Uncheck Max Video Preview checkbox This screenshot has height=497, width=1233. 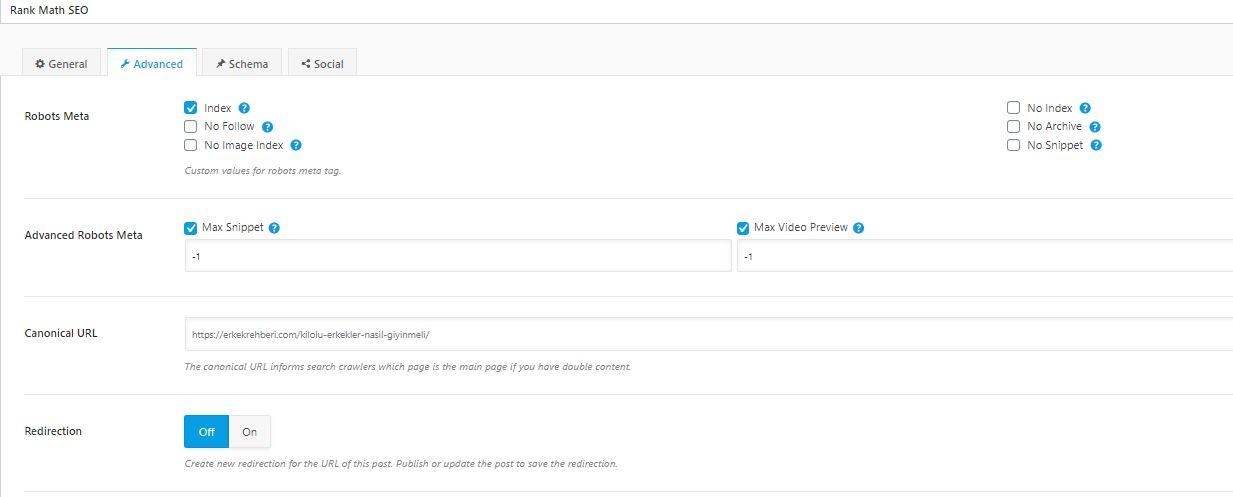point(743,228)
